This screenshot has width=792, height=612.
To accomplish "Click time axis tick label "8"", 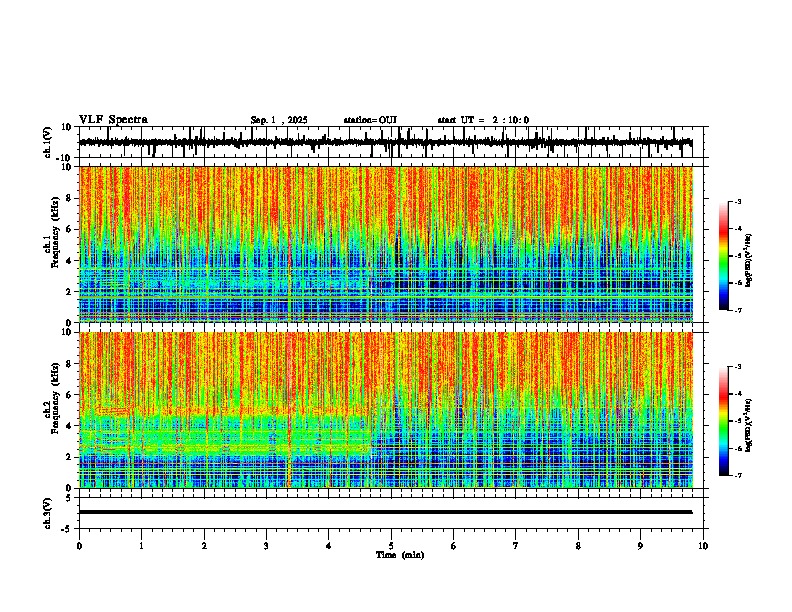I will [578, 546].
